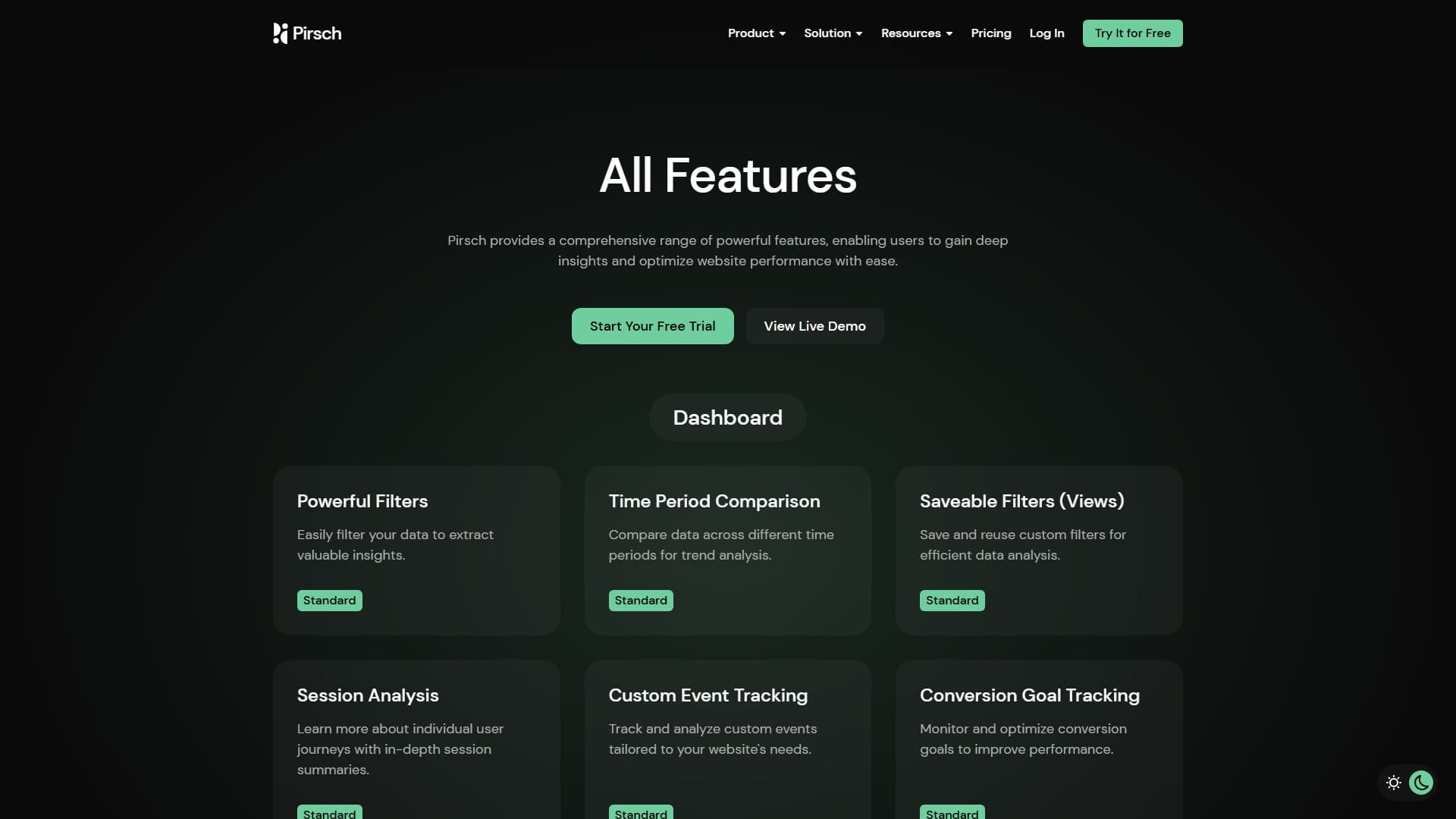Select the Dashboard section pill
1456x819 pixels.
tap(728, 417)
